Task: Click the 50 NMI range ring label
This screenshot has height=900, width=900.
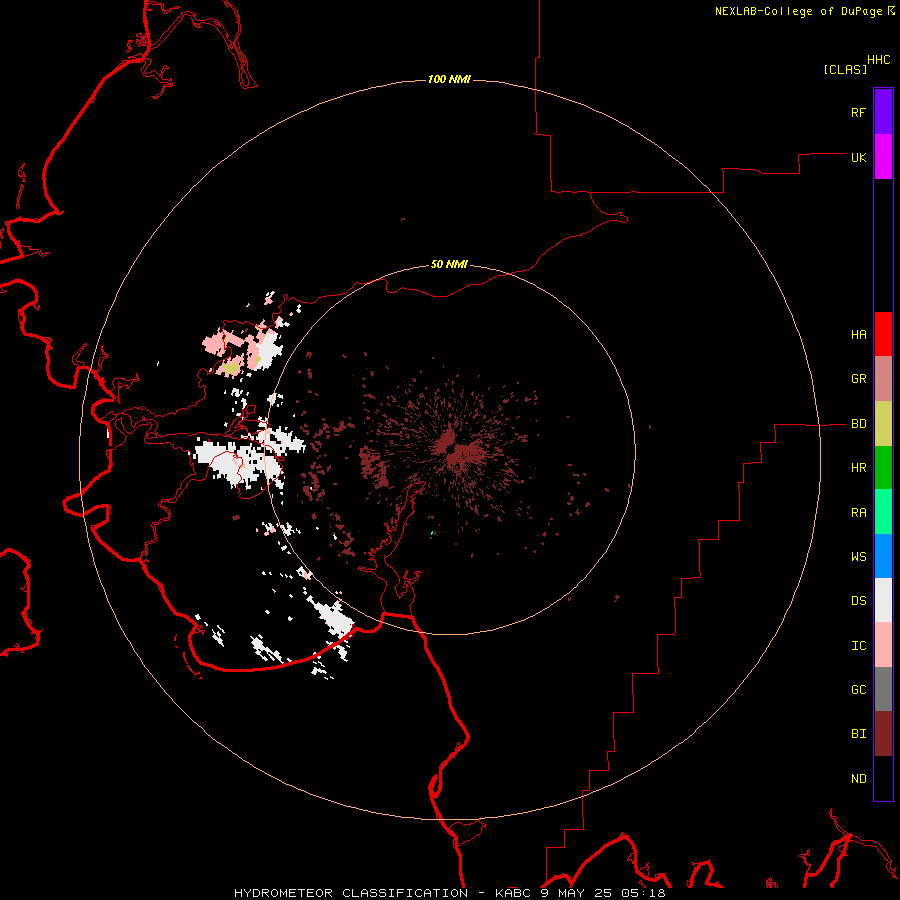Action: pos(449,264)
